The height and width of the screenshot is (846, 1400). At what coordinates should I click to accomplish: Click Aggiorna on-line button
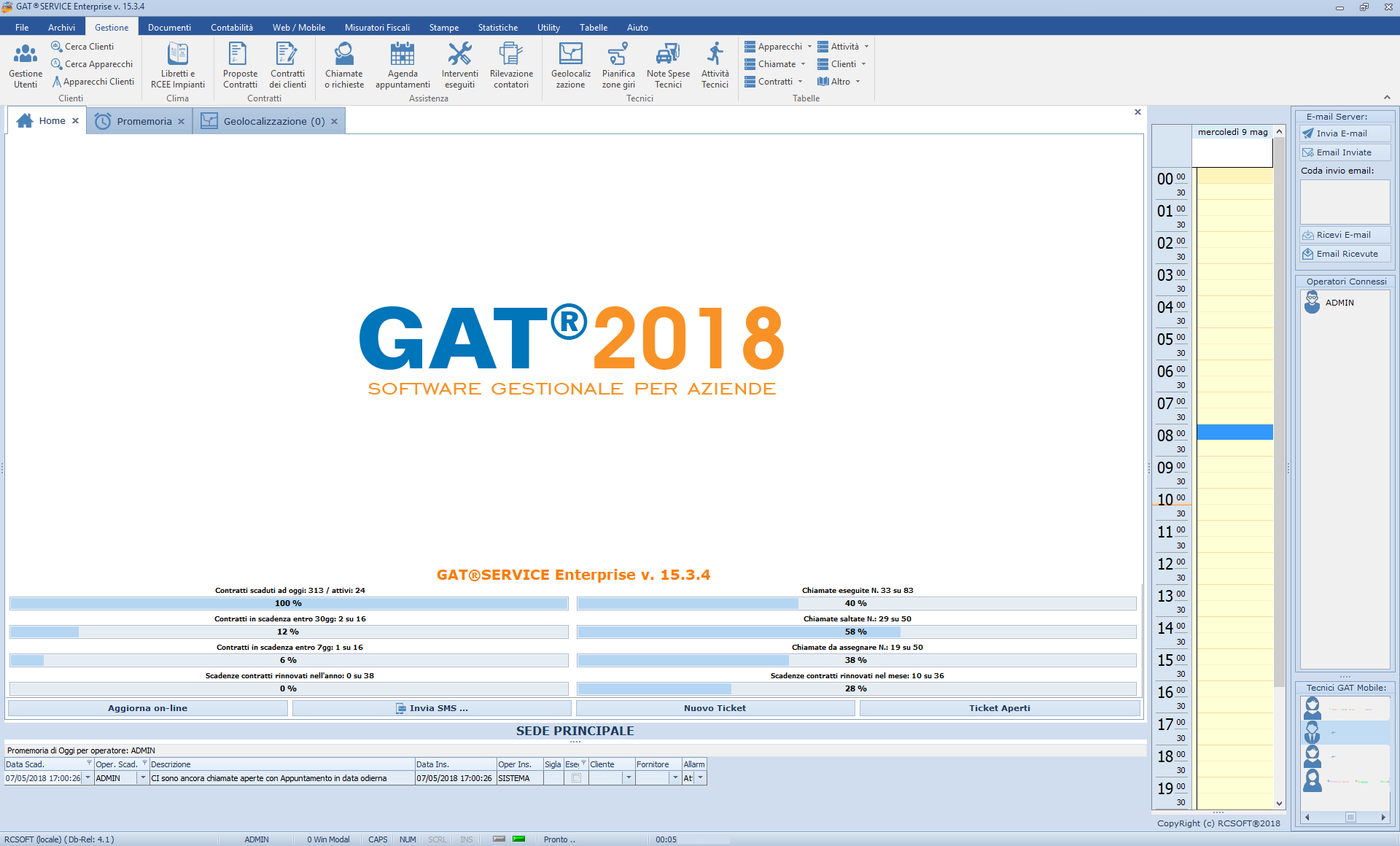point(147,708)
